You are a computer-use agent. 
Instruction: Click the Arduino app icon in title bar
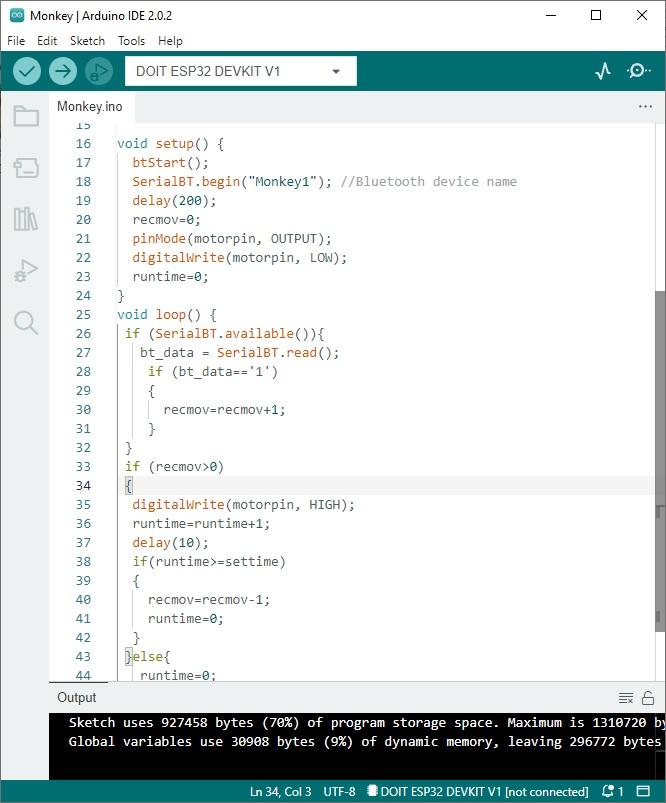point(17,15)
